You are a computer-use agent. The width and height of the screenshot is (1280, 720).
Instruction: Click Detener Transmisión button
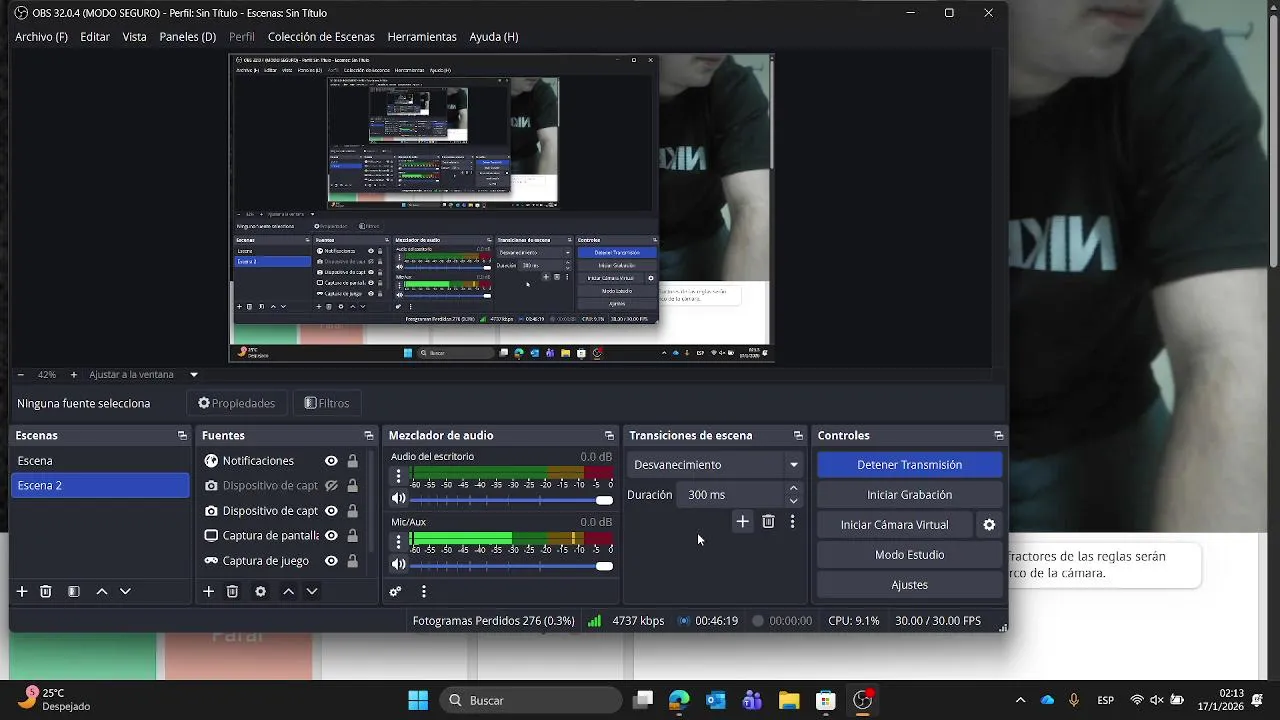click(x=909, y=465)
